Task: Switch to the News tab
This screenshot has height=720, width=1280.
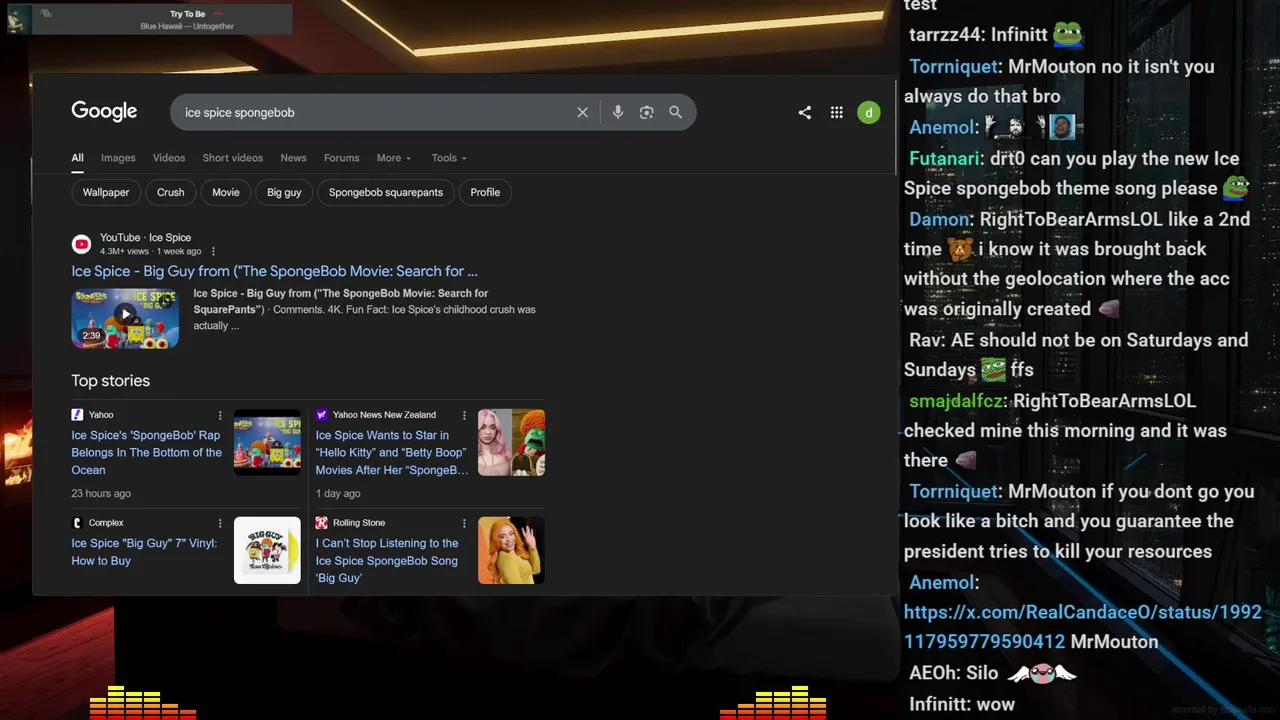Action: (x=294, y=158)
